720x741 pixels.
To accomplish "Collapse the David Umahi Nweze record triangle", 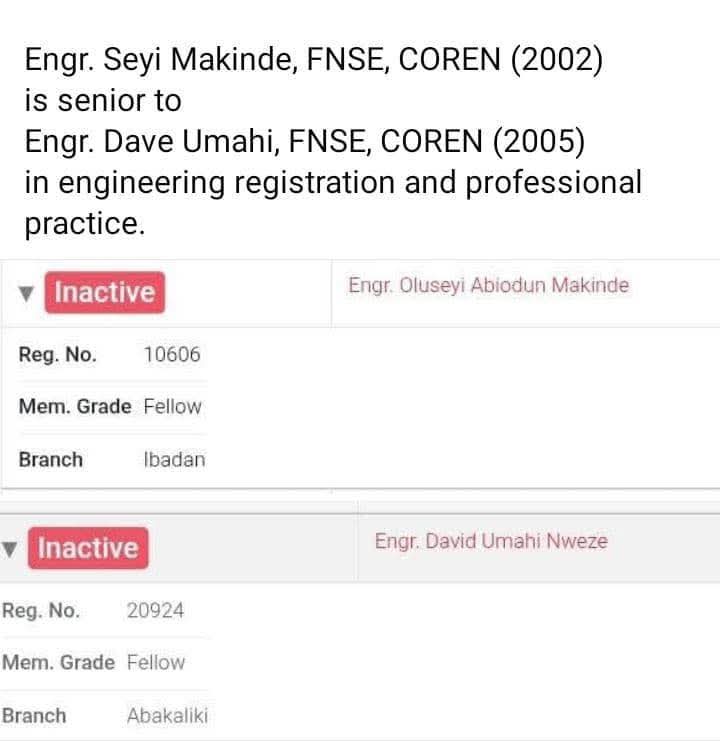I will (x=10, y=549).
